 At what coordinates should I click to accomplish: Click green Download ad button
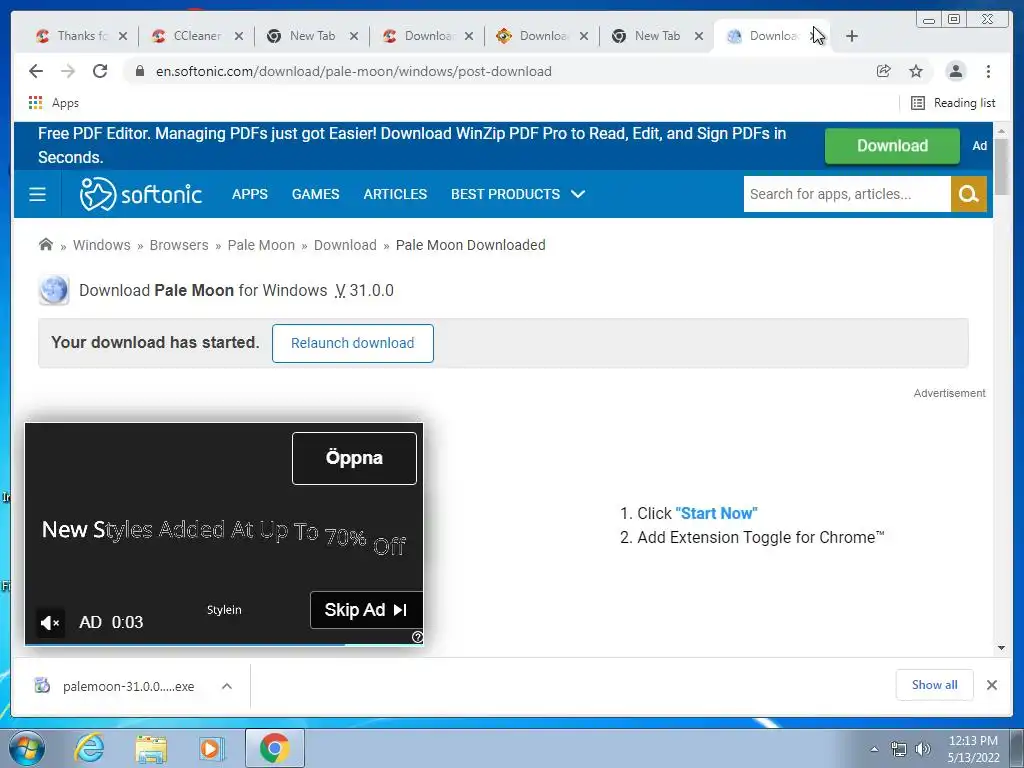[x=892, y=146]
